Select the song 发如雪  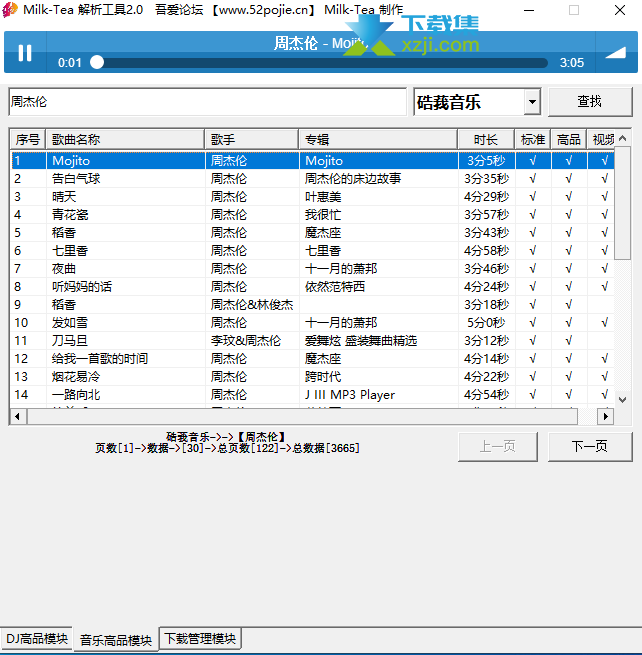click(70, 322)
